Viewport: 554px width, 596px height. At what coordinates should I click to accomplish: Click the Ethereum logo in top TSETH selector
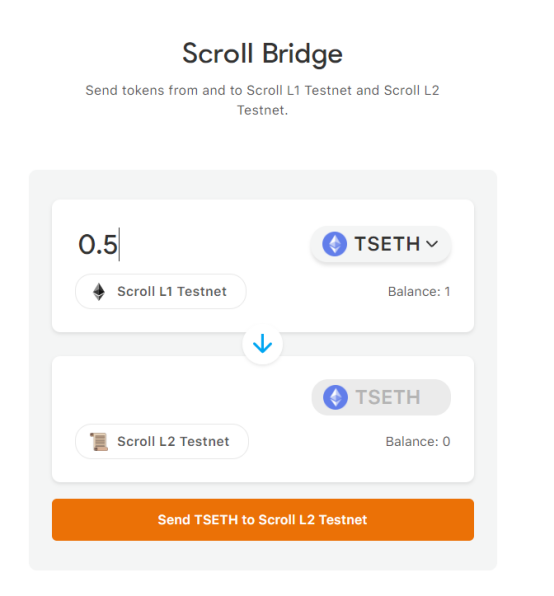pos(334,244)
